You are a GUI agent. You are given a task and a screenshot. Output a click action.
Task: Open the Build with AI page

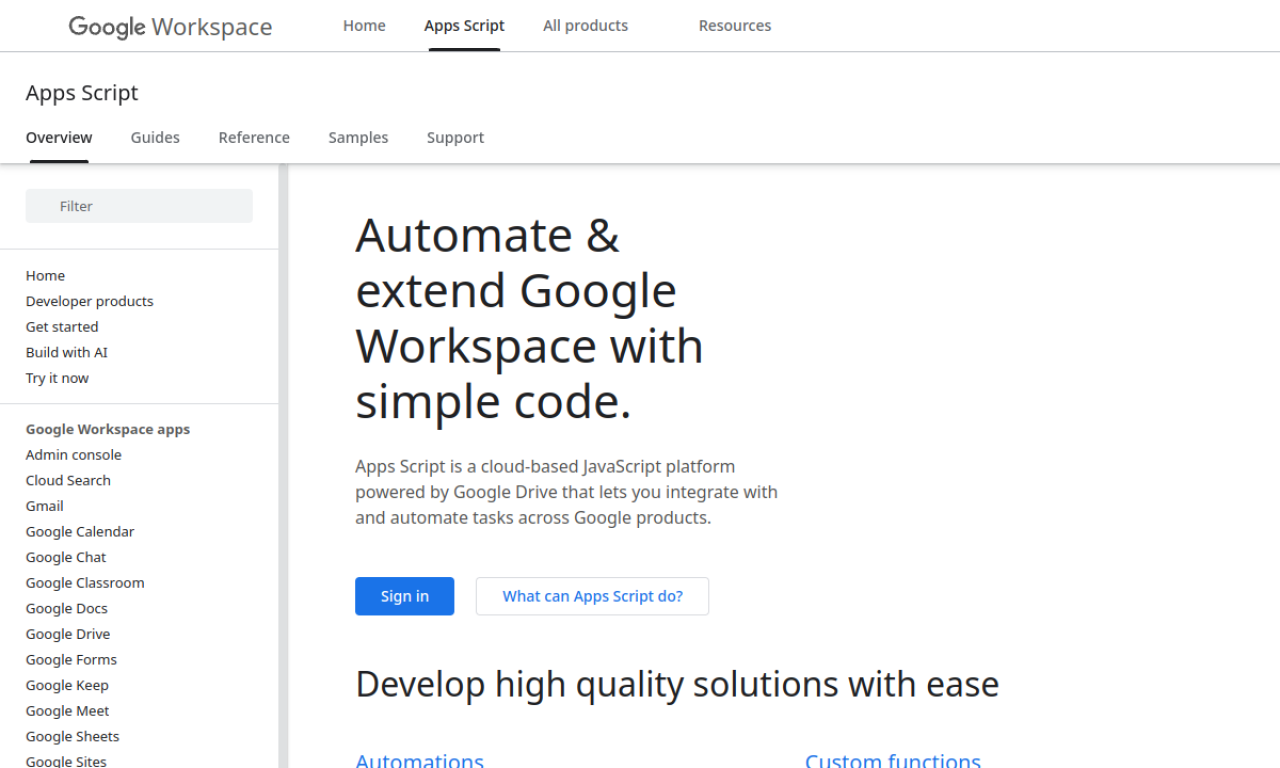66,352
